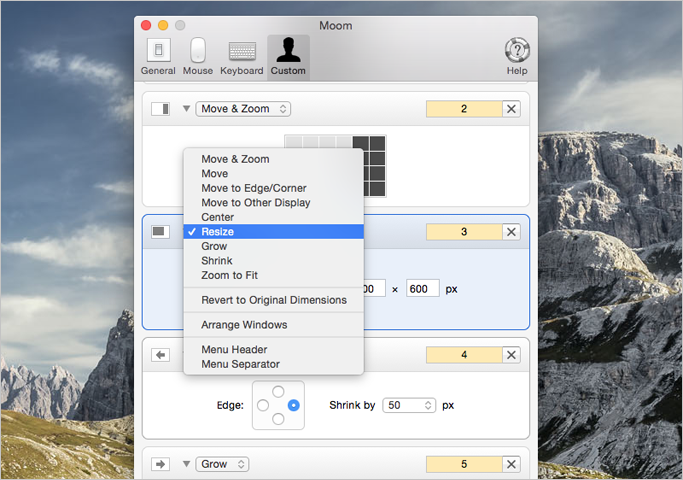
Task: Choose Shrink from the popup menu
Action: 274,260
